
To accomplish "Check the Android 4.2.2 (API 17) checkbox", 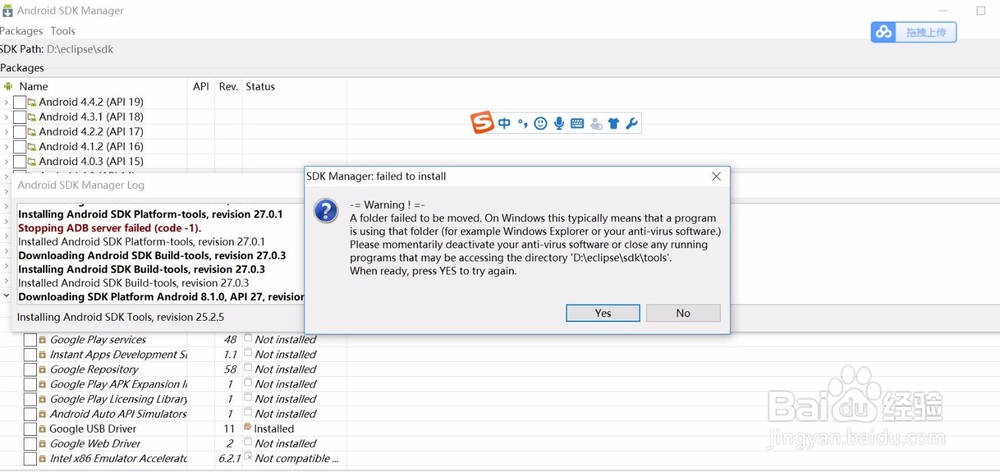I will pos(20,132).
